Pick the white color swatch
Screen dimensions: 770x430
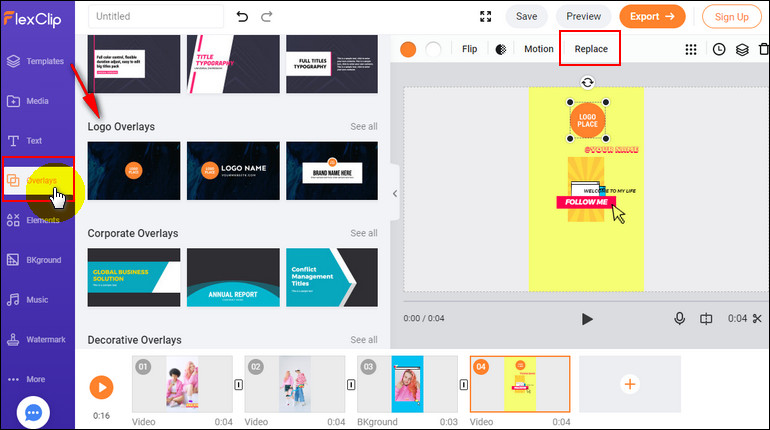tap(433, 49)
